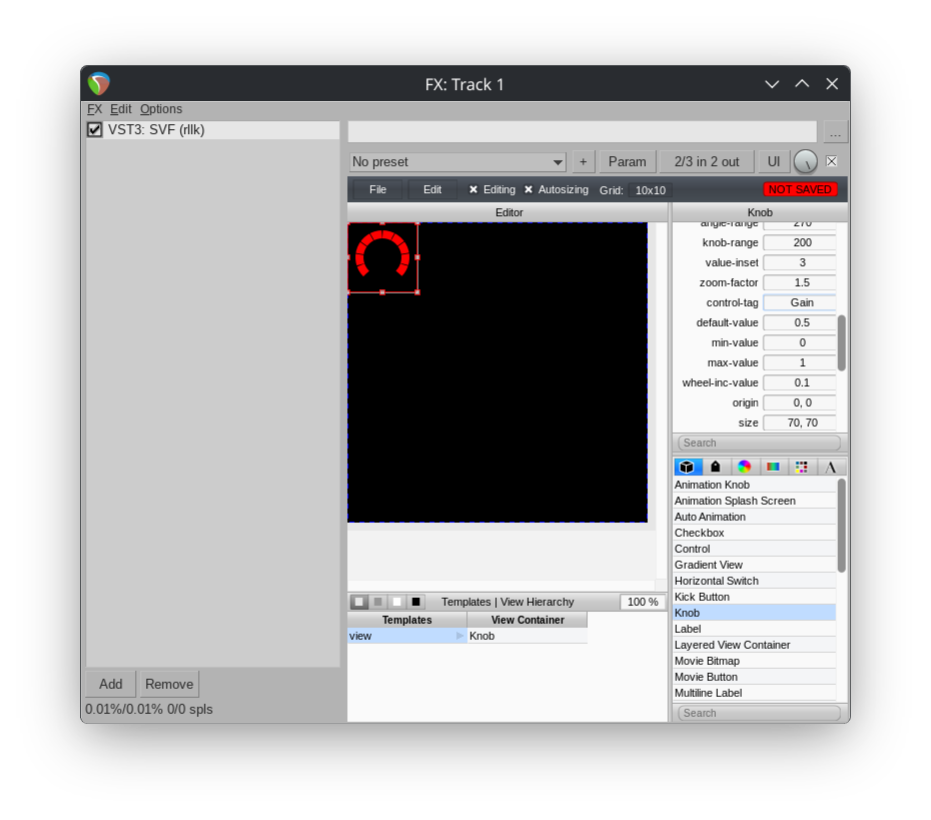Open the Views tab cube icon
Screen dimensions: 931x820
tap(686, 467)
